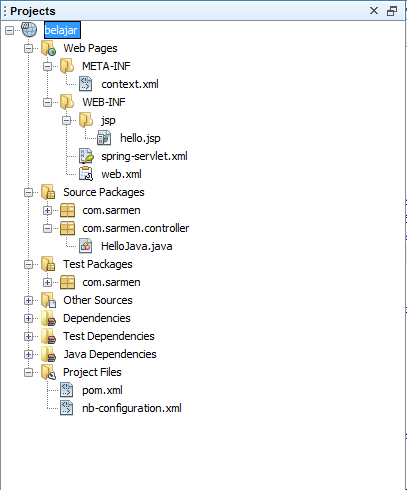The image size is (407, 490).
Task: Click the HelloJava.java file icon
Action: 86,246
